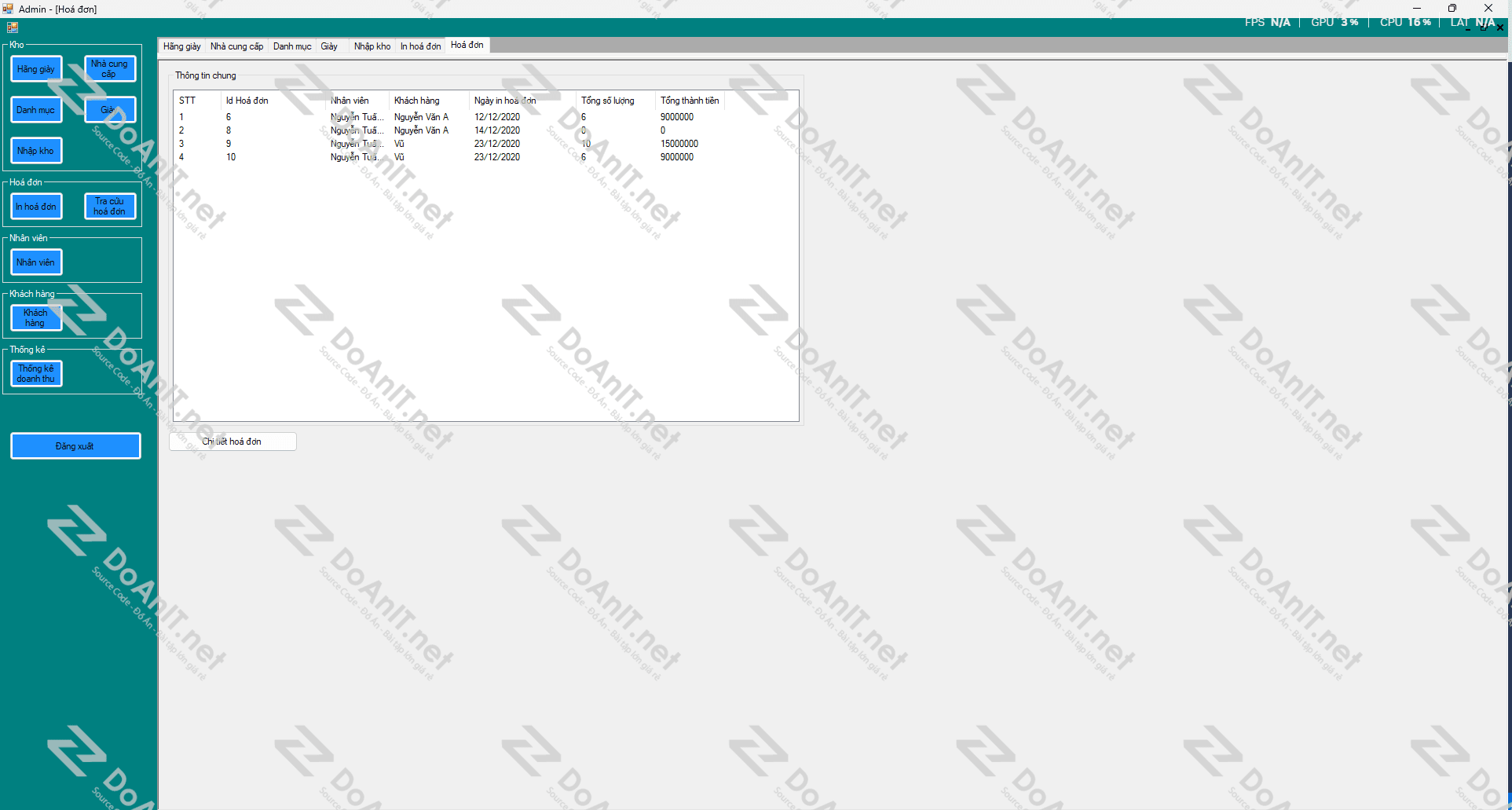This screenshot has width=1512, height=810.
Task: Open the Khách hàng sidebar button
Action: tap(36, 318)
